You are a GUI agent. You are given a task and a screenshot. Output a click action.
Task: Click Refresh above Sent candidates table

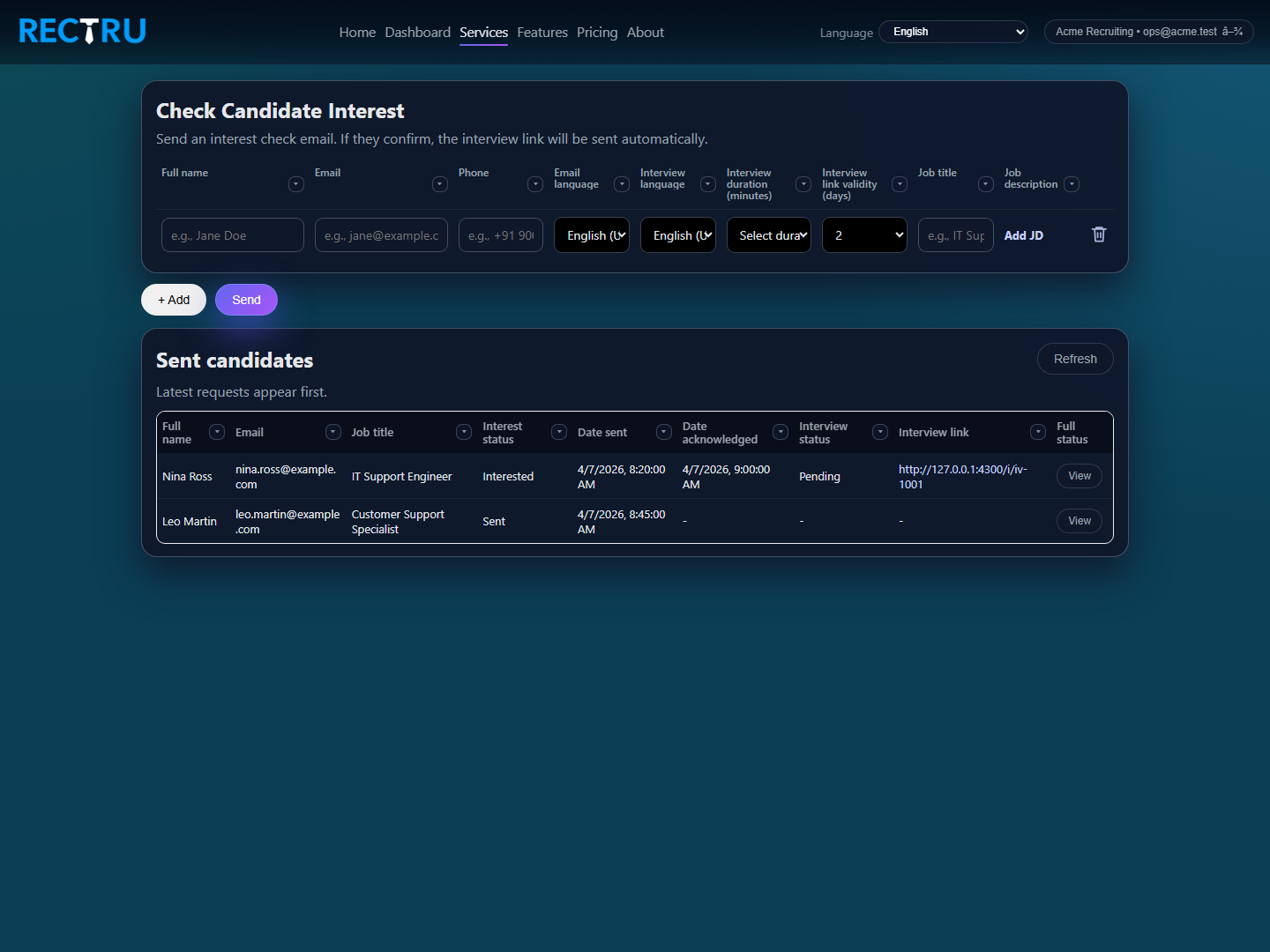pos(1075,359)
